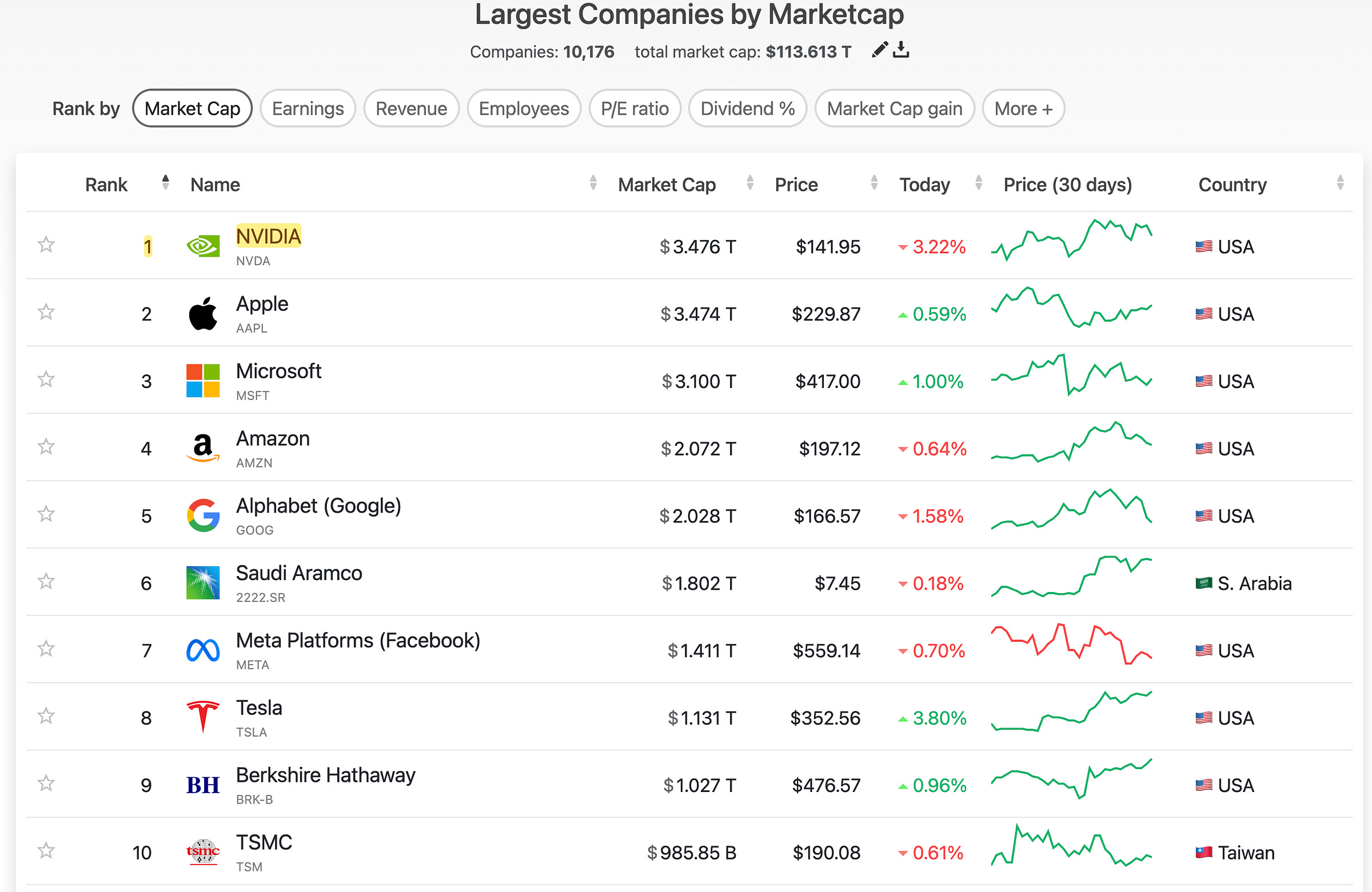
Task: Star Berkshire Hathaway as a favorite
Action: click(46, 783)
